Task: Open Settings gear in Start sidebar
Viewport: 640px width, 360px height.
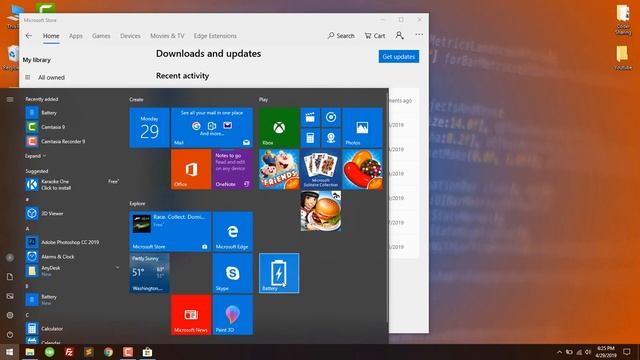Action: pos(10,315)
